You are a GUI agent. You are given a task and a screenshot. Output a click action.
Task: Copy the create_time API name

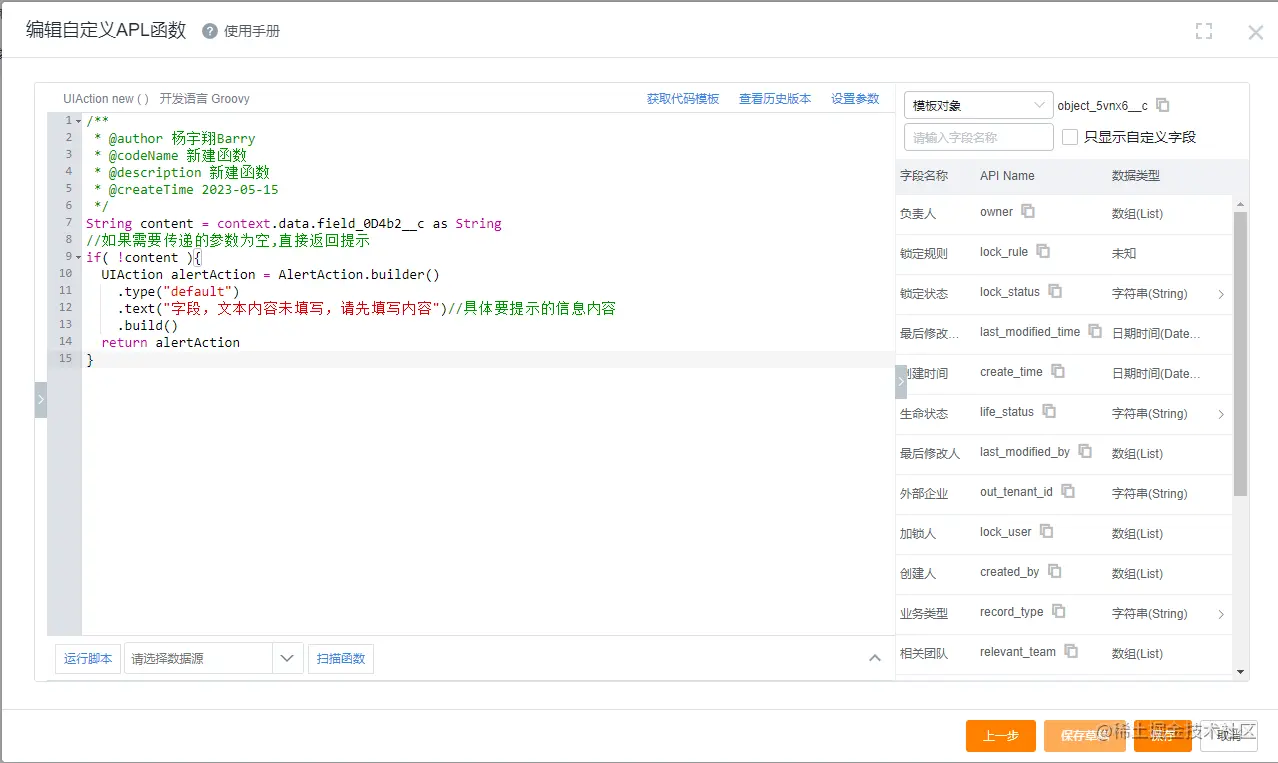click(1058, 372)
